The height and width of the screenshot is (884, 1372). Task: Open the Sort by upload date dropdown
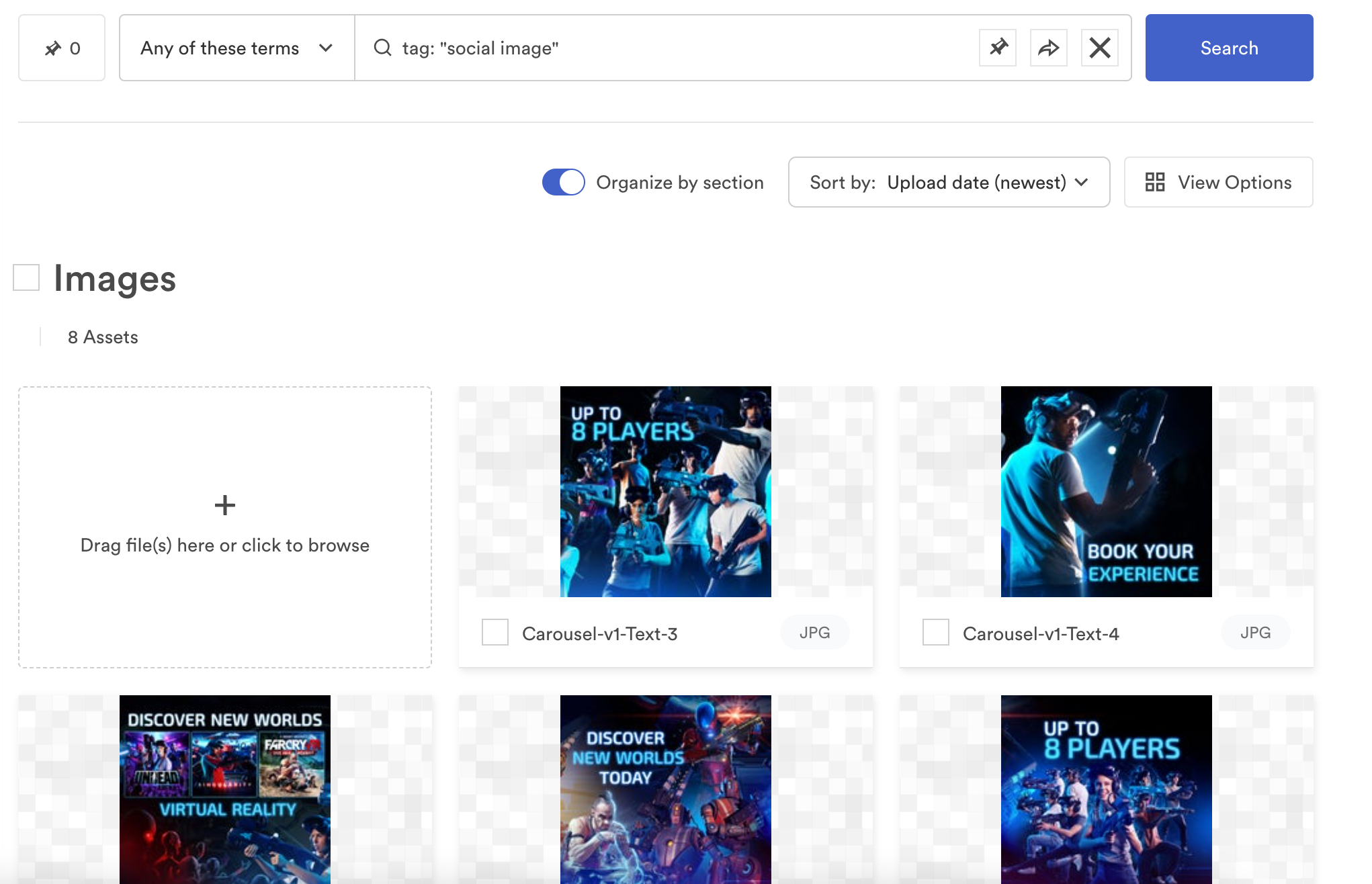(x=949, y=182)
